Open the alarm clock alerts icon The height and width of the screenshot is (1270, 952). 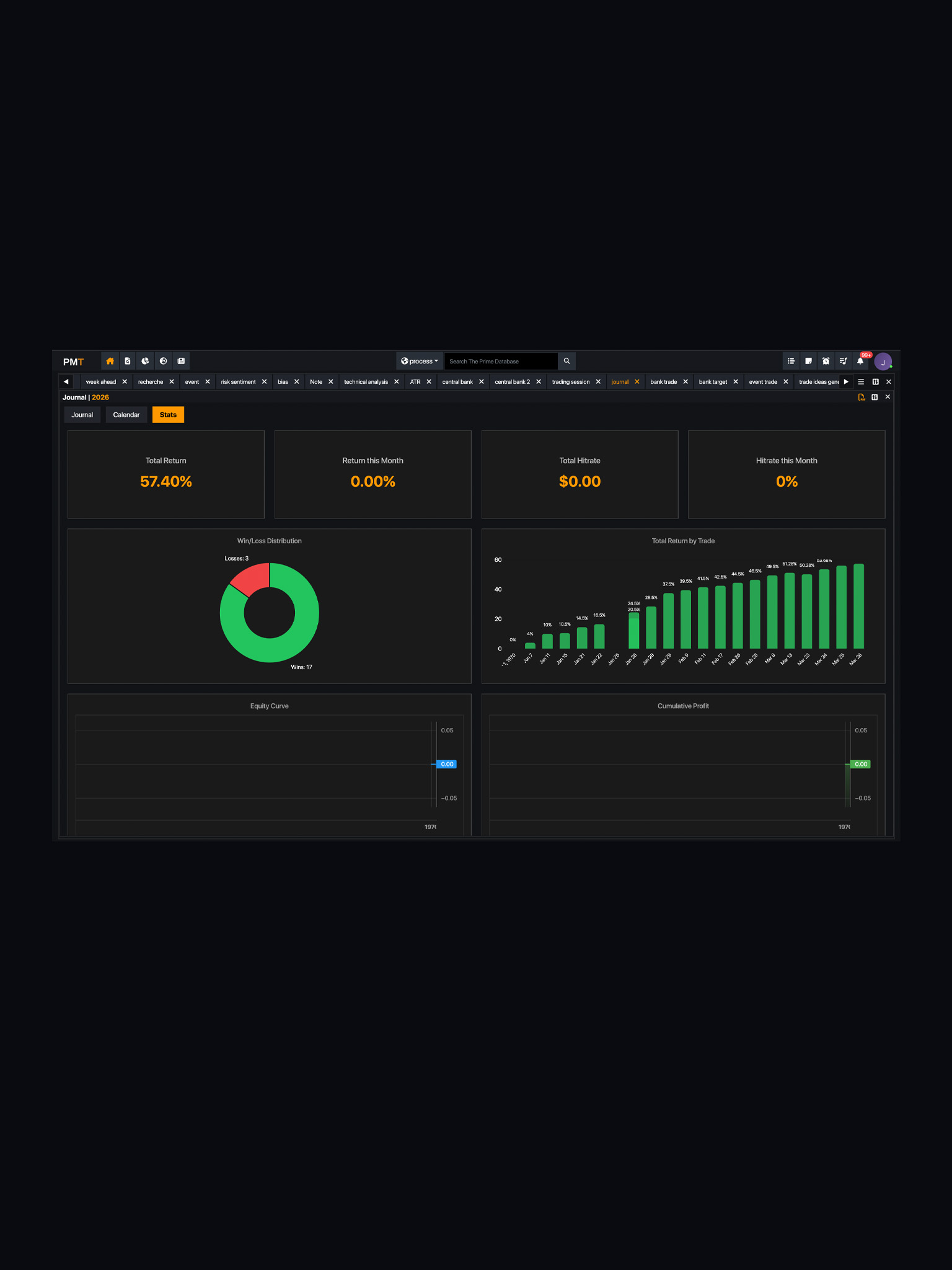click(826, 361)
